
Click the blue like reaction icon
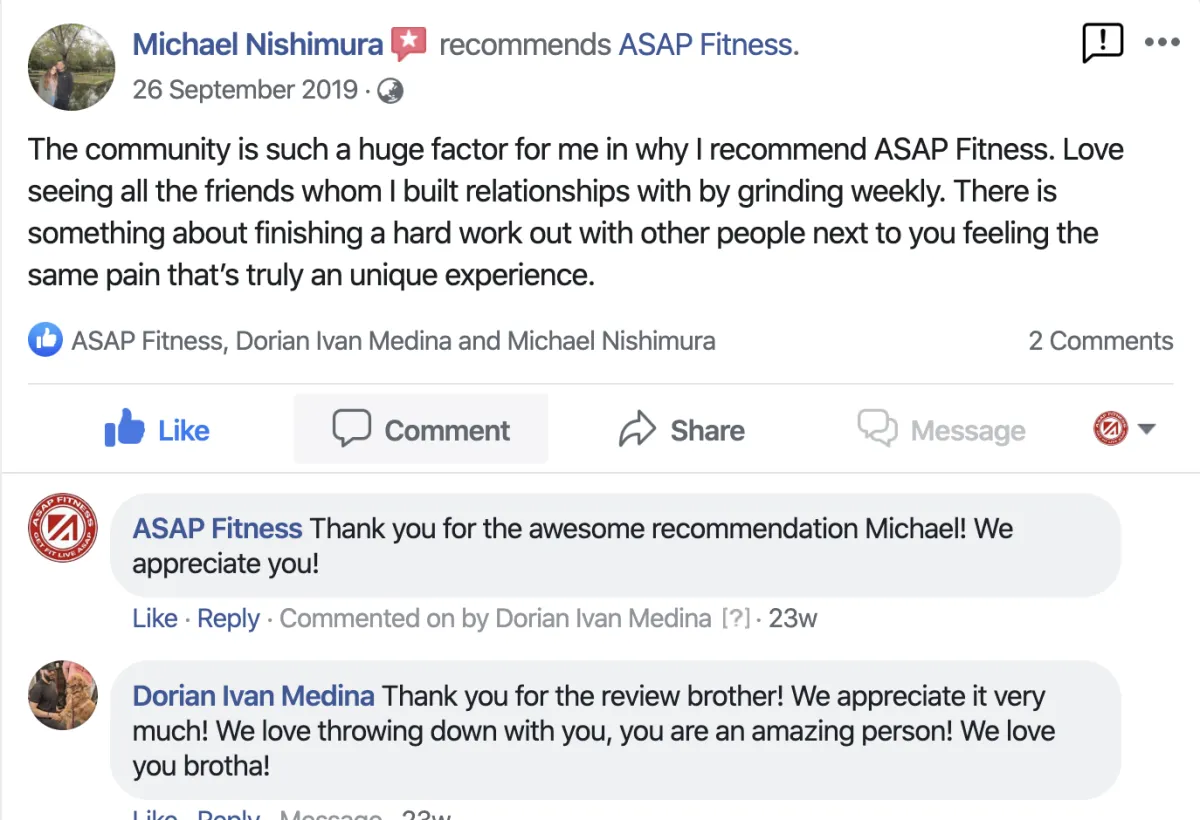(x=44, y=341)
